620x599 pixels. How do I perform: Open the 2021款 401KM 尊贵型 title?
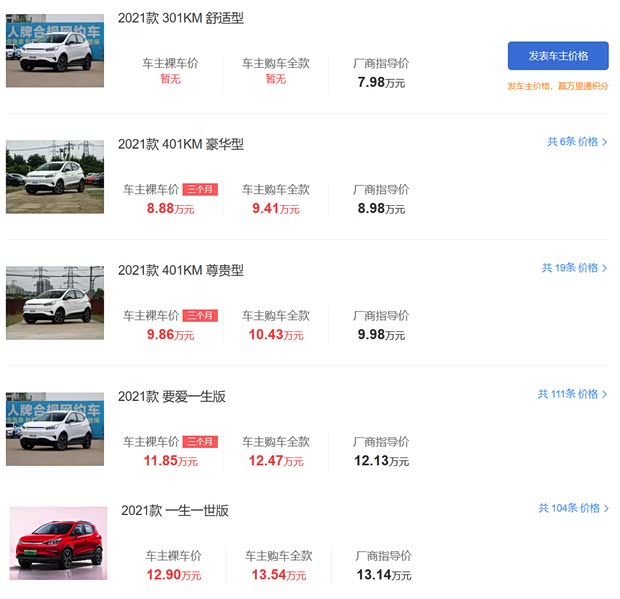[181, 270]
